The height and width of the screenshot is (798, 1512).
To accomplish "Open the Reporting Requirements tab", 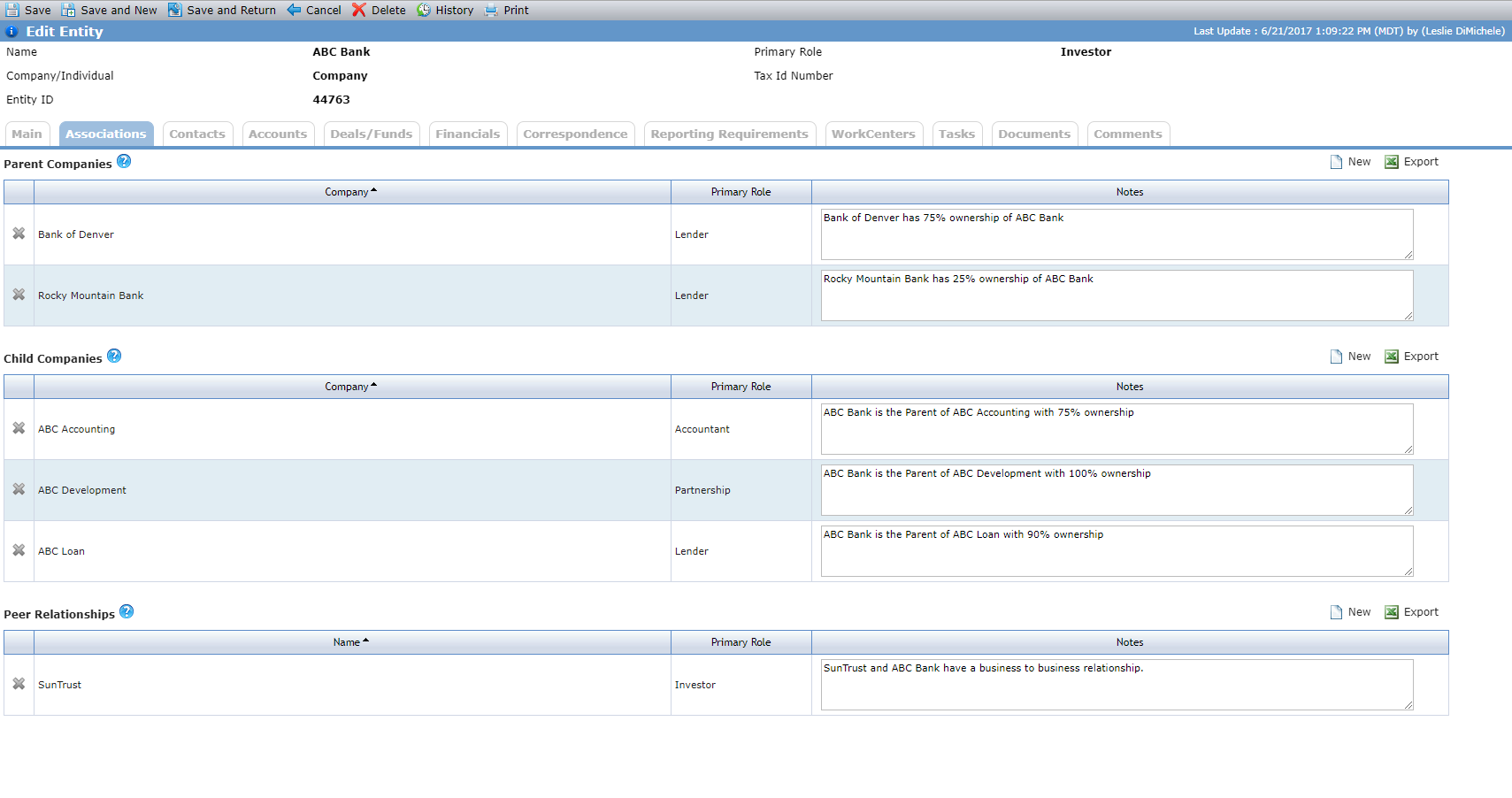I will coord(730,134).
